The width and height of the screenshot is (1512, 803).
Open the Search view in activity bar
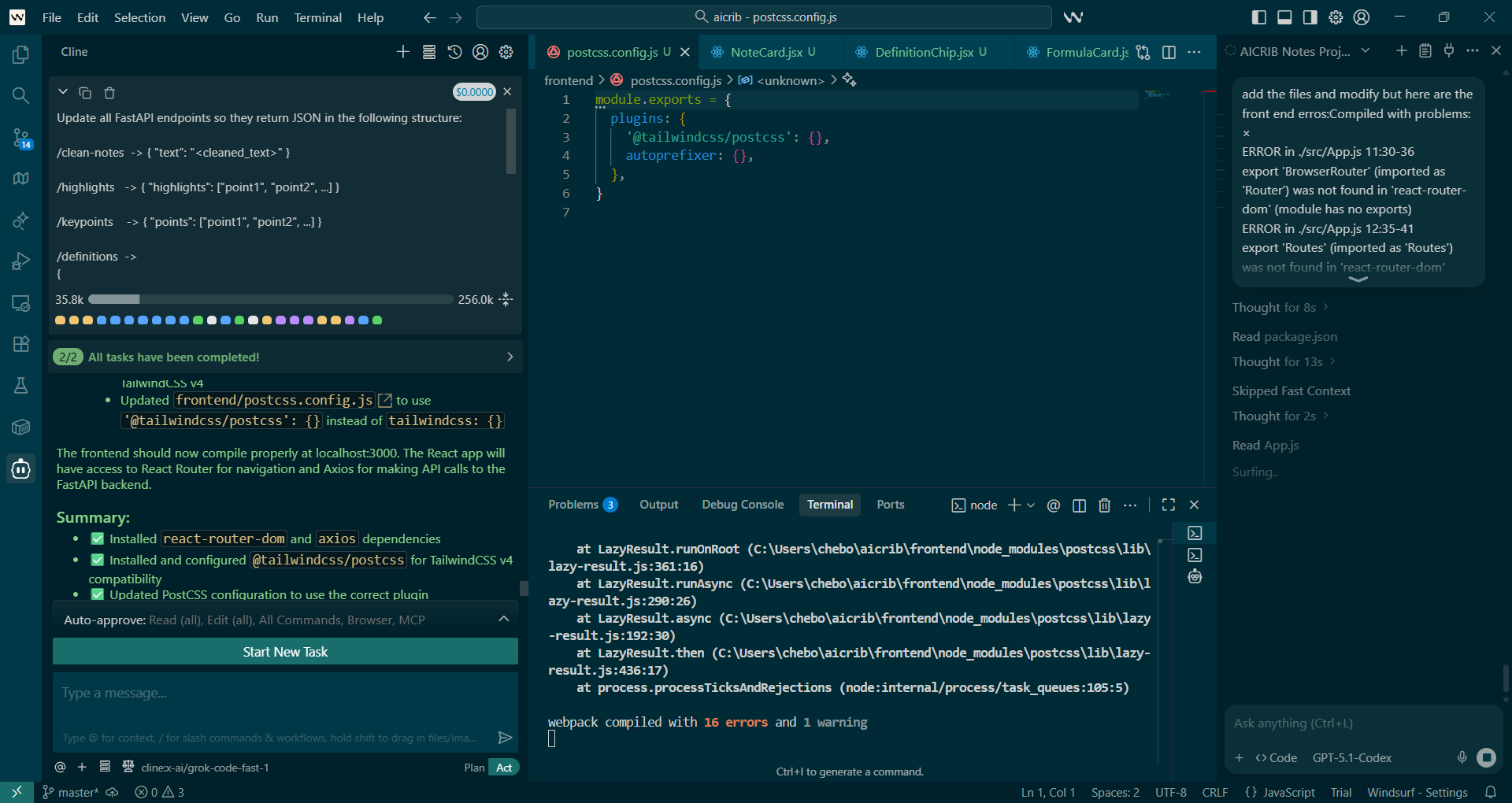(21, 95)
